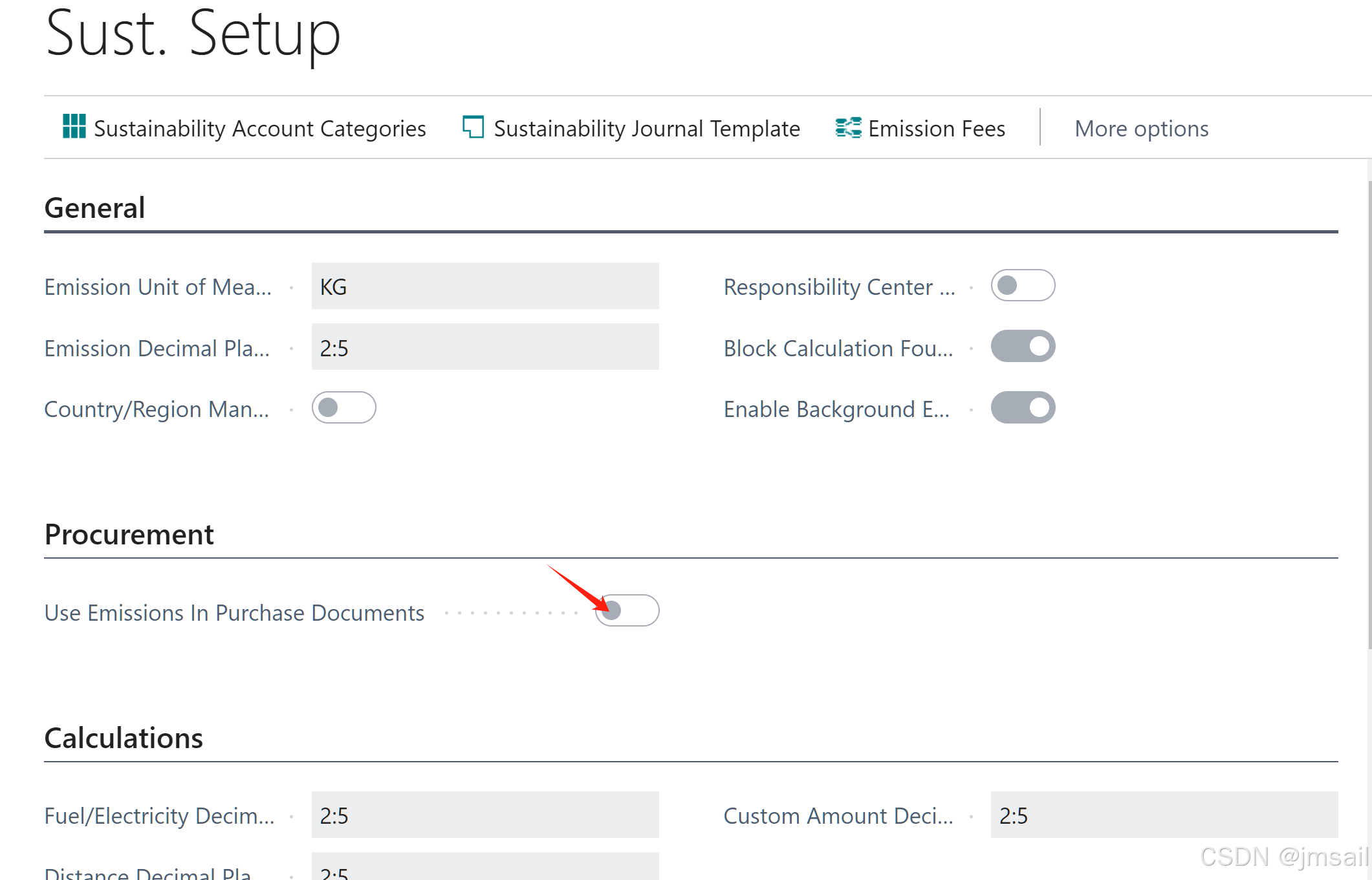Click the Sustainability Journal Template icon

point(473,127)
